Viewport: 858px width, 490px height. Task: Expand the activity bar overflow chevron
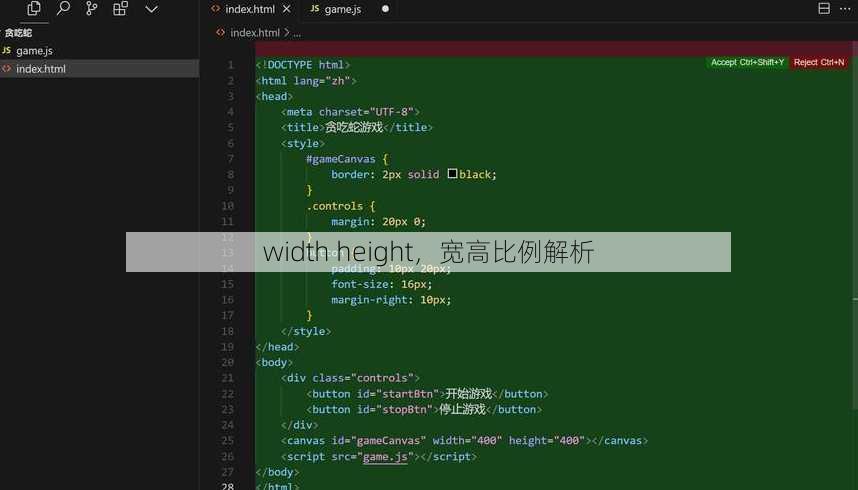click(152, 9)
